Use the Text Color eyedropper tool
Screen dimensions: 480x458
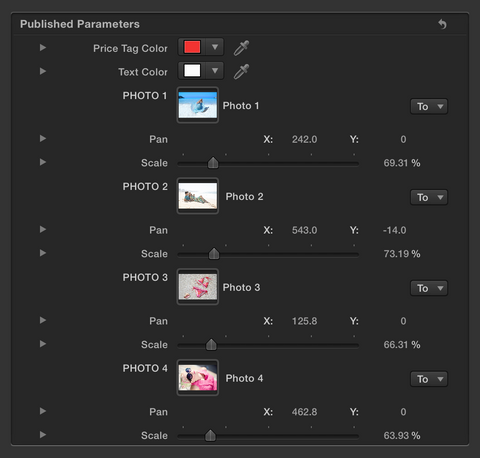[241, 71]
